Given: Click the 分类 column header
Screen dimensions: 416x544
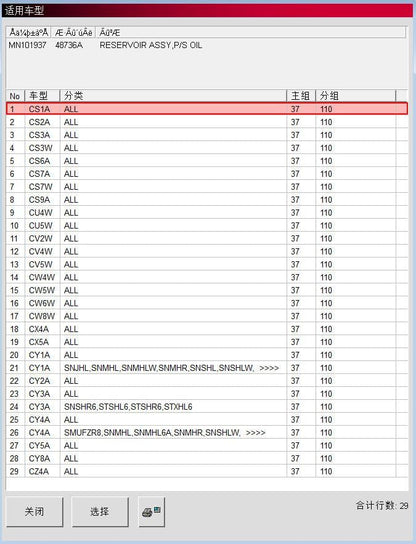Looking at the screenshot, I should (x=173, y=96).
